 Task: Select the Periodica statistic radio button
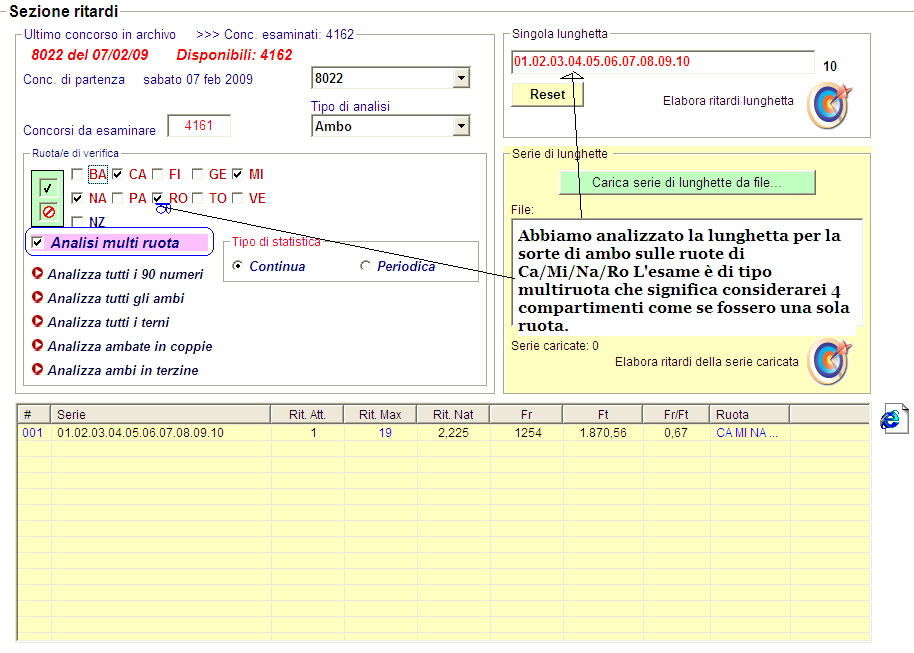[366, 267]
